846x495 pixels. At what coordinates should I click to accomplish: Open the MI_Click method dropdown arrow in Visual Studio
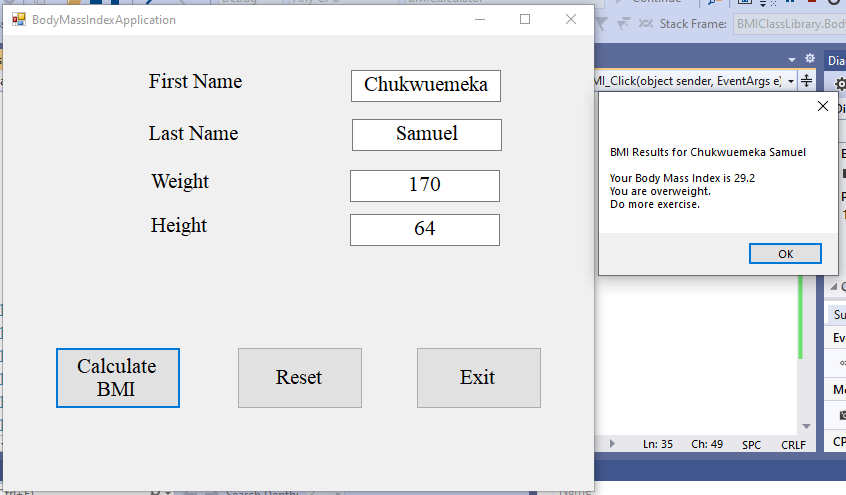tap(791, 82)
